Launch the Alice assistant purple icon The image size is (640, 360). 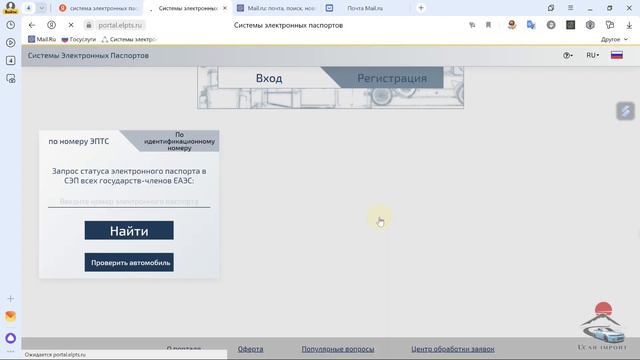pyautogui.click(x=11, y=338)
